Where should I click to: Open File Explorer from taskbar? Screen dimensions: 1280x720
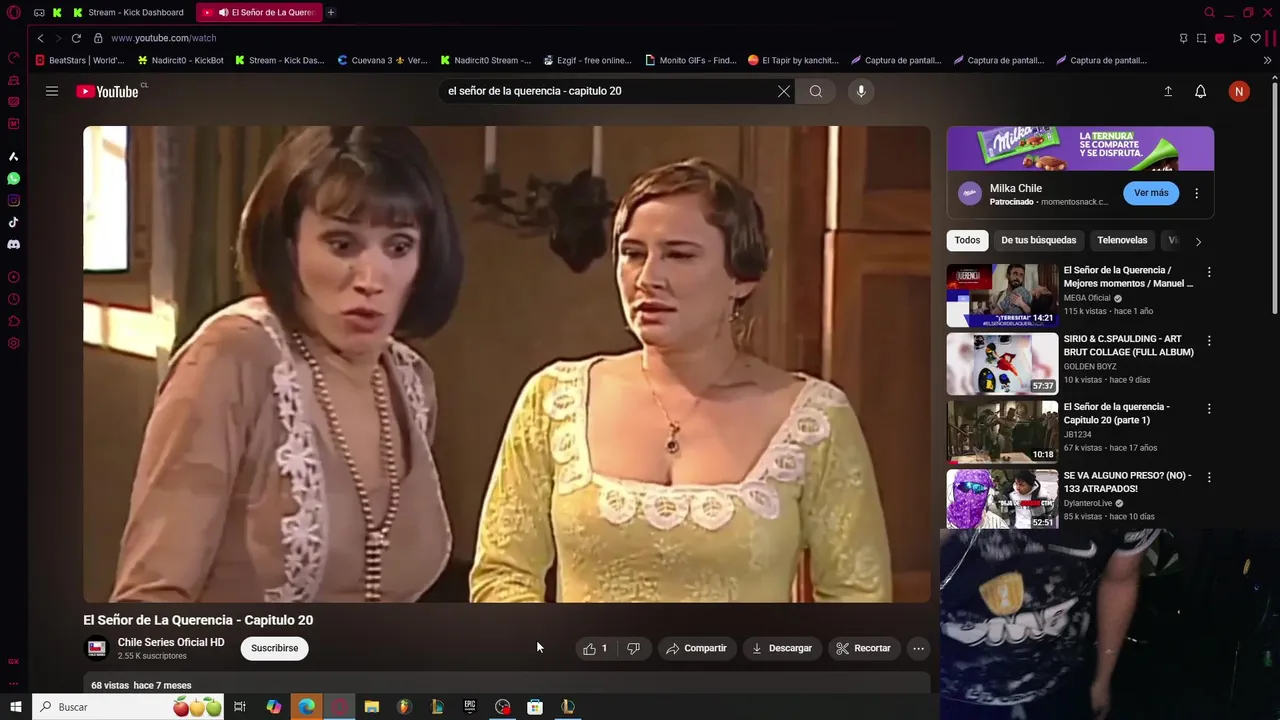[371, 707]
